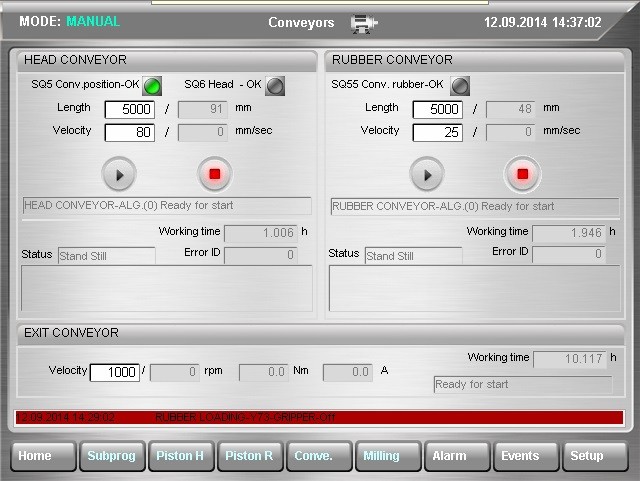640x481 pixels.
Task: Edit Rubber Conveyor Length setpoint 5000
Action: point(438,109)
